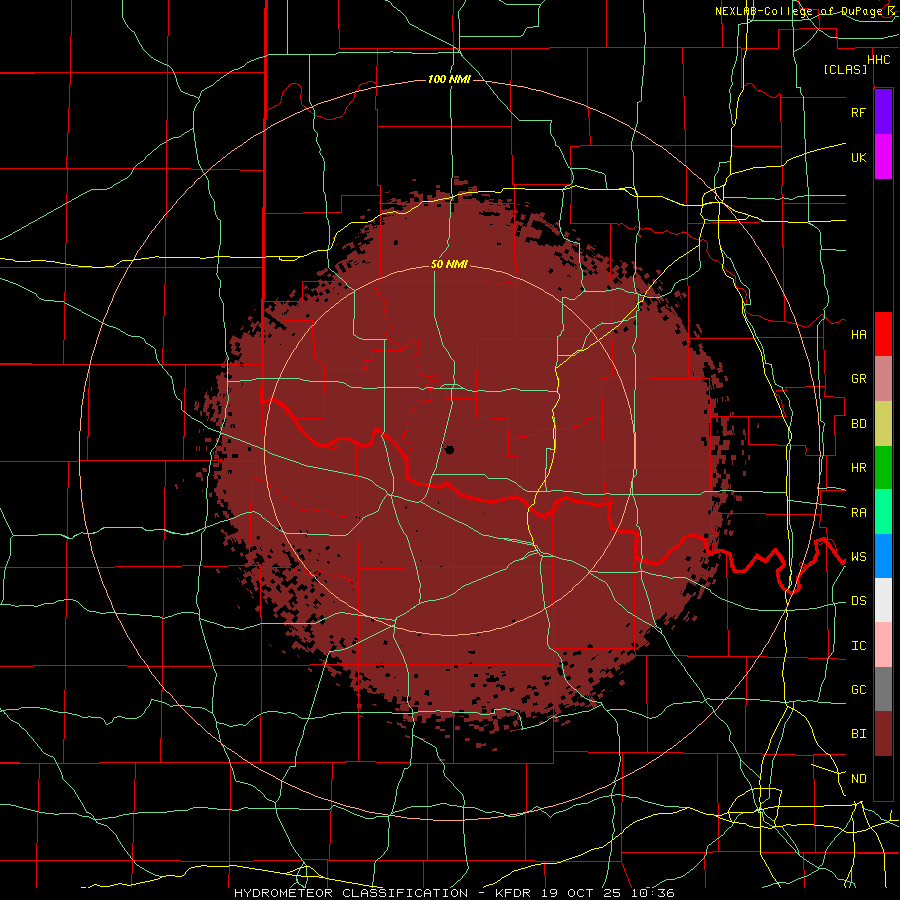Click the HYDROMETEOR CLASSIFICATION title text

tap(351, 893)
